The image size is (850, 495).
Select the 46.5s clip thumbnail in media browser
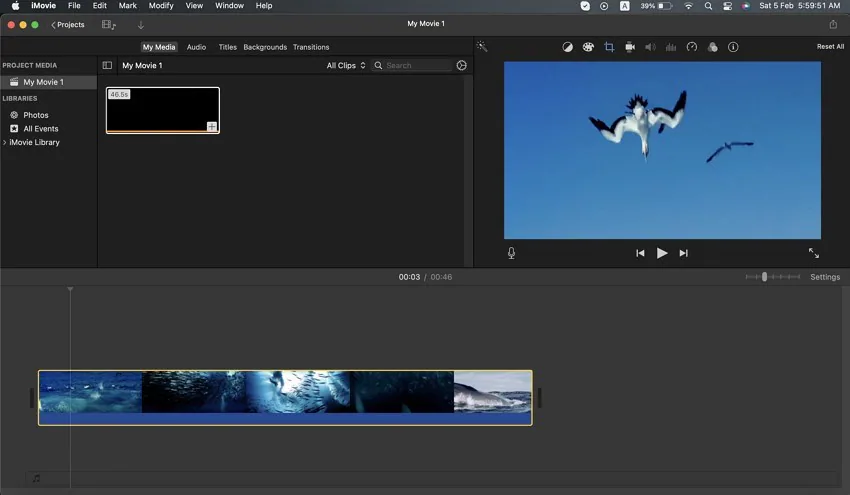(163, 110)
